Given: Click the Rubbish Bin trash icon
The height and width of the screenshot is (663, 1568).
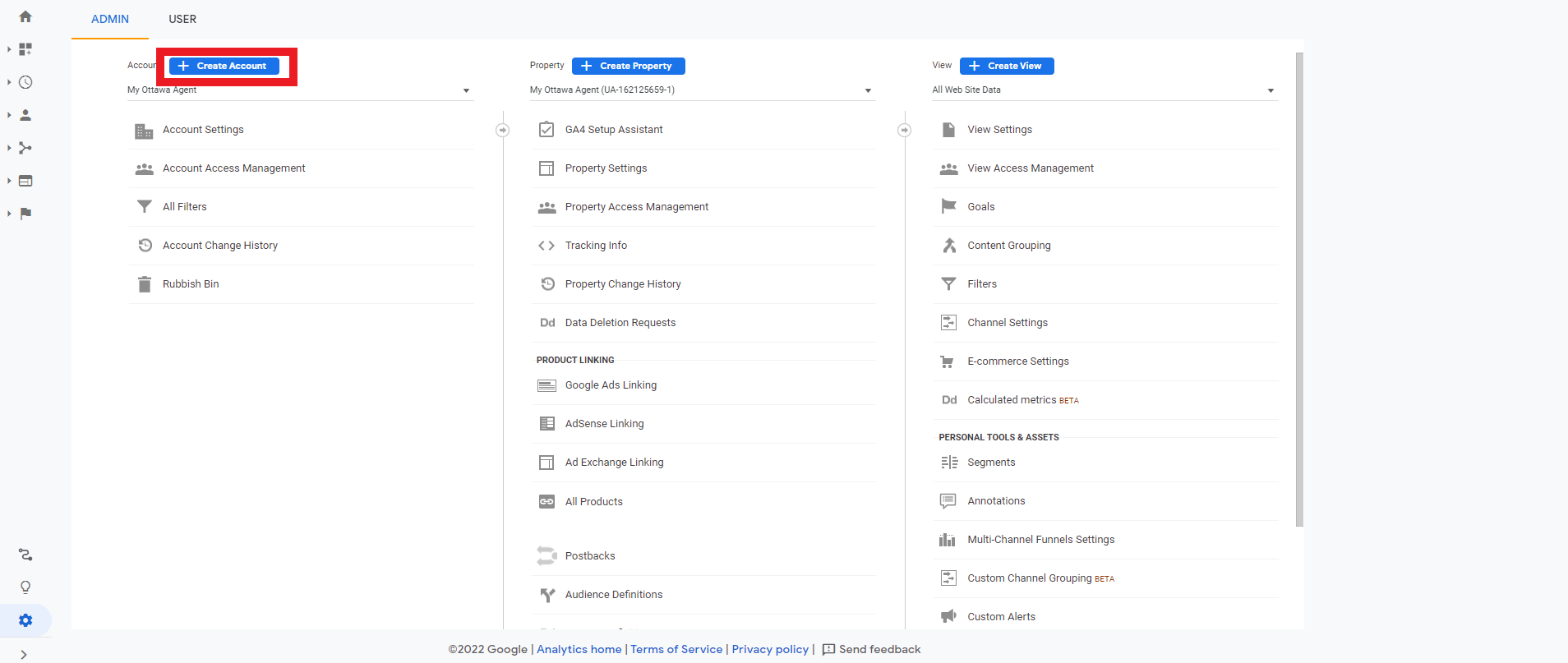Looking at the screenshot, I should pyautogui.click(x=145, y=284).
